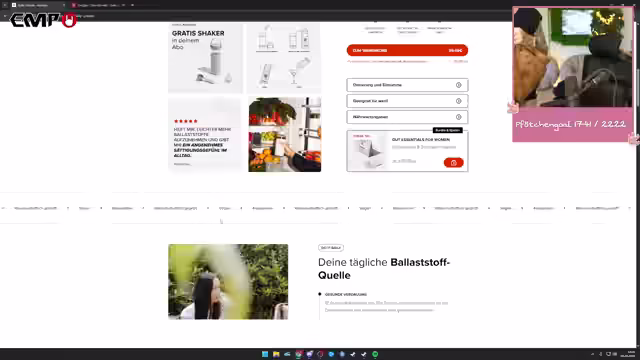The image size is (640, 360).
Task: Open the blue round taskbar icon
Action: coord(331,354)
